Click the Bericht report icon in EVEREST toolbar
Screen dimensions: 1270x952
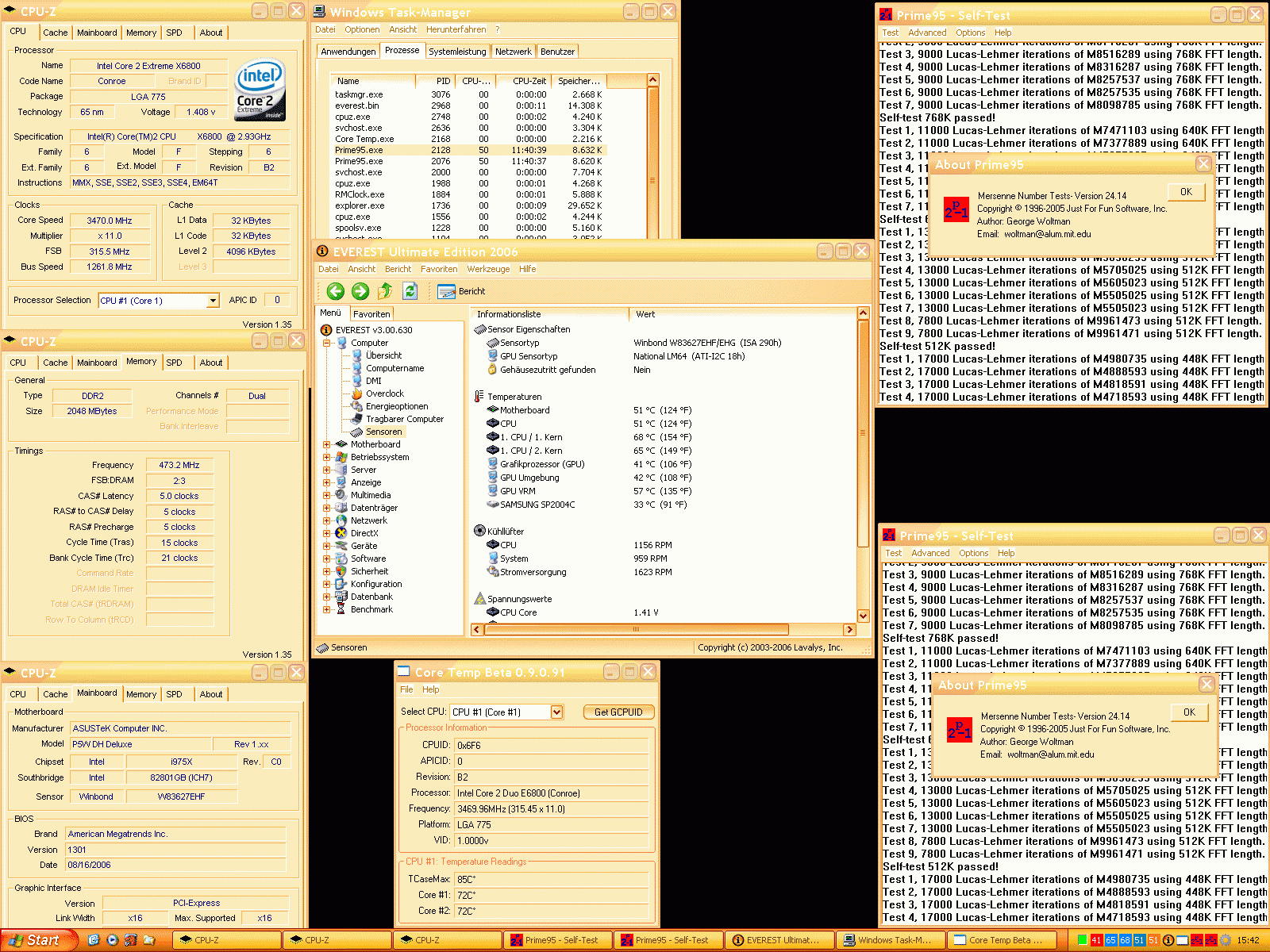tap(446, 291)
